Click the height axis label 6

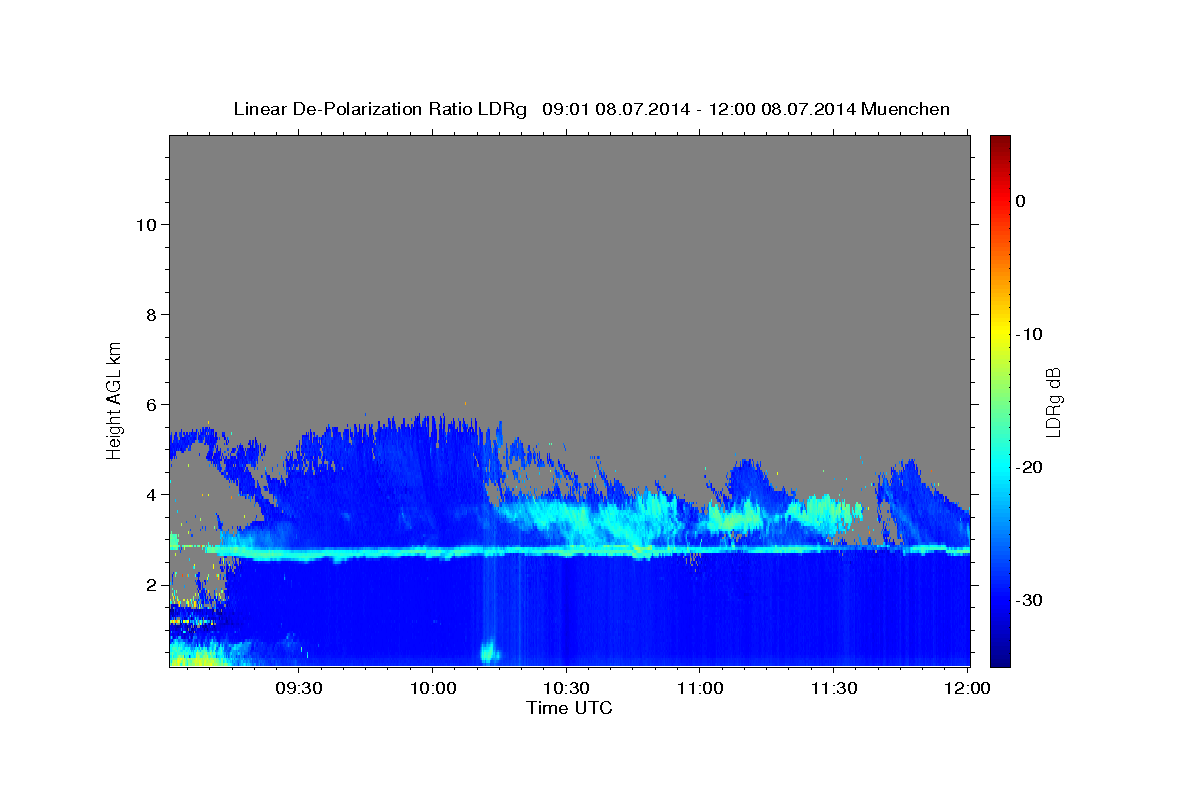coord(151,404)
